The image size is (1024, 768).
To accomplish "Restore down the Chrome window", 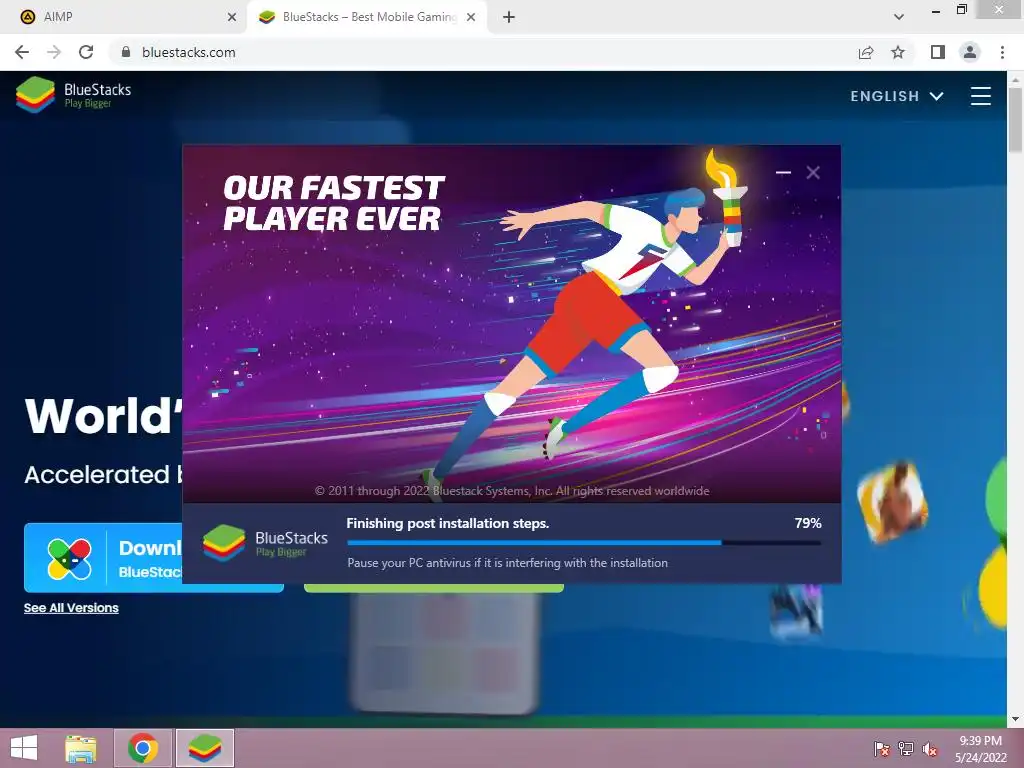I will (x=961, y=10).
